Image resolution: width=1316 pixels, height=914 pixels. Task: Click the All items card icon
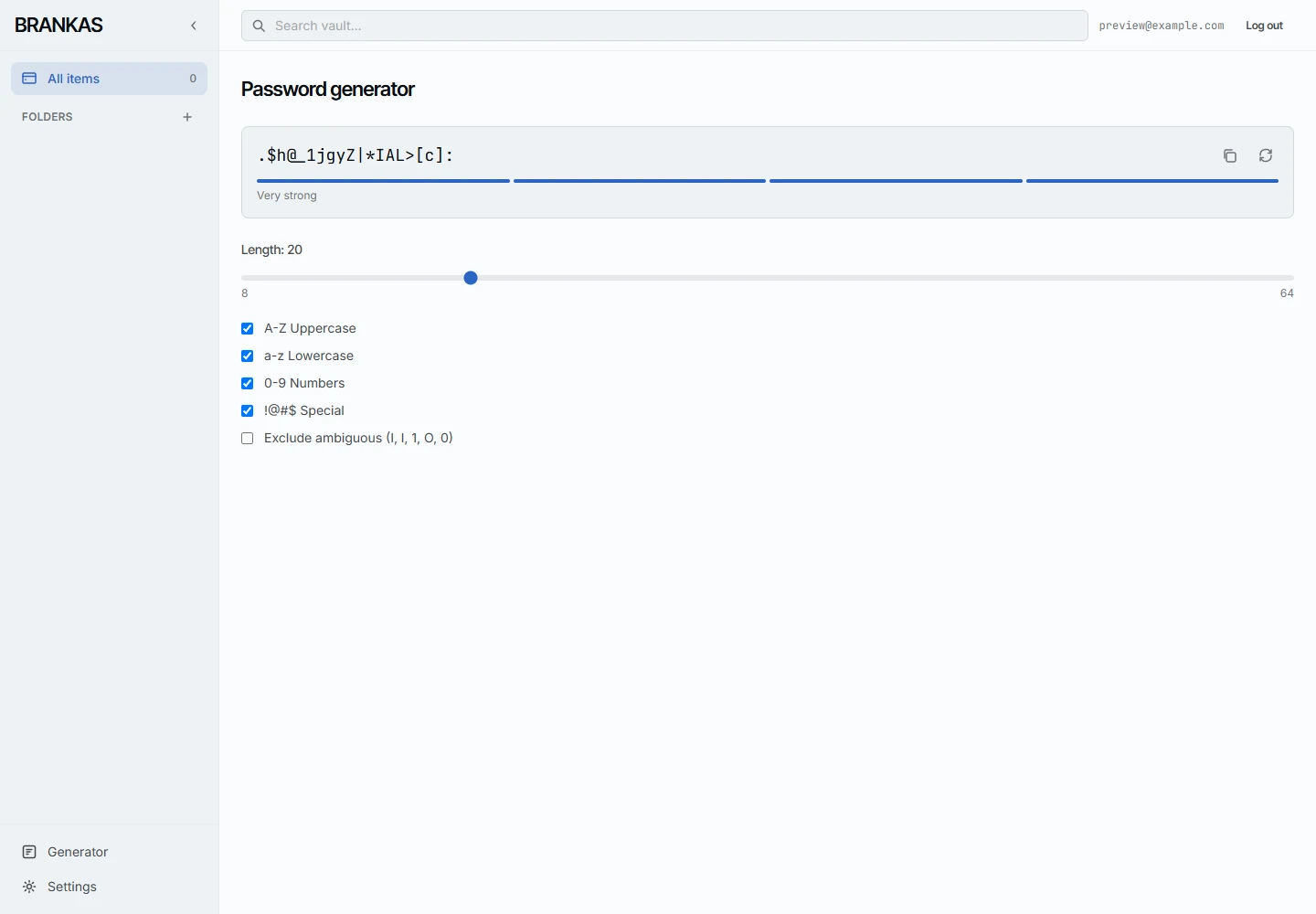click(x=29, y=79)
